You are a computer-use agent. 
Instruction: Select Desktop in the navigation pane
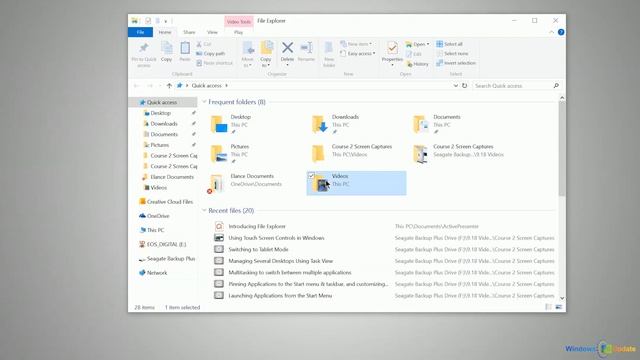(x=161, y=113)
